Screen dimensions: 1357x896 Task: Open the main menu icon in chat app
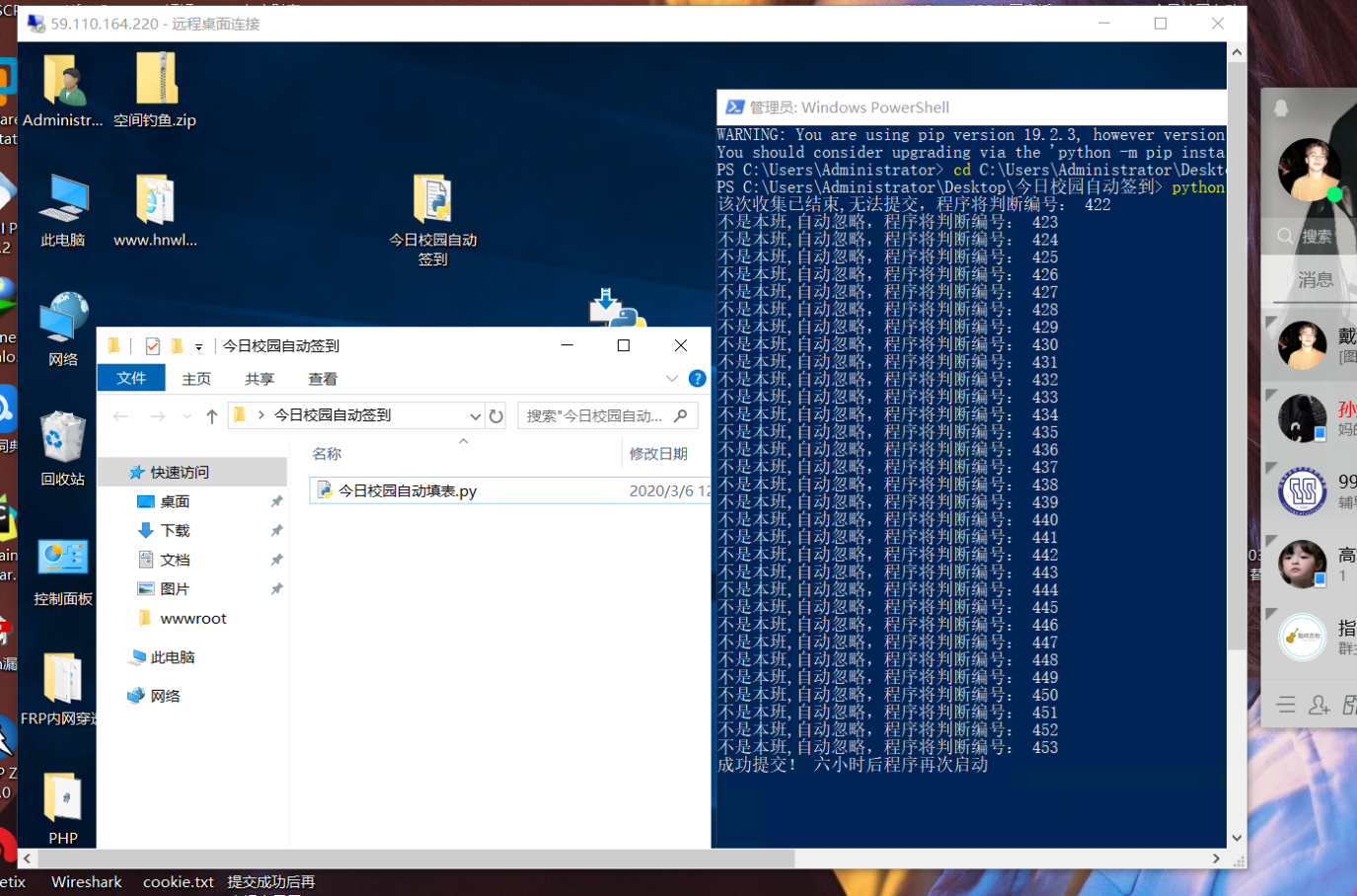(1286, 705)
